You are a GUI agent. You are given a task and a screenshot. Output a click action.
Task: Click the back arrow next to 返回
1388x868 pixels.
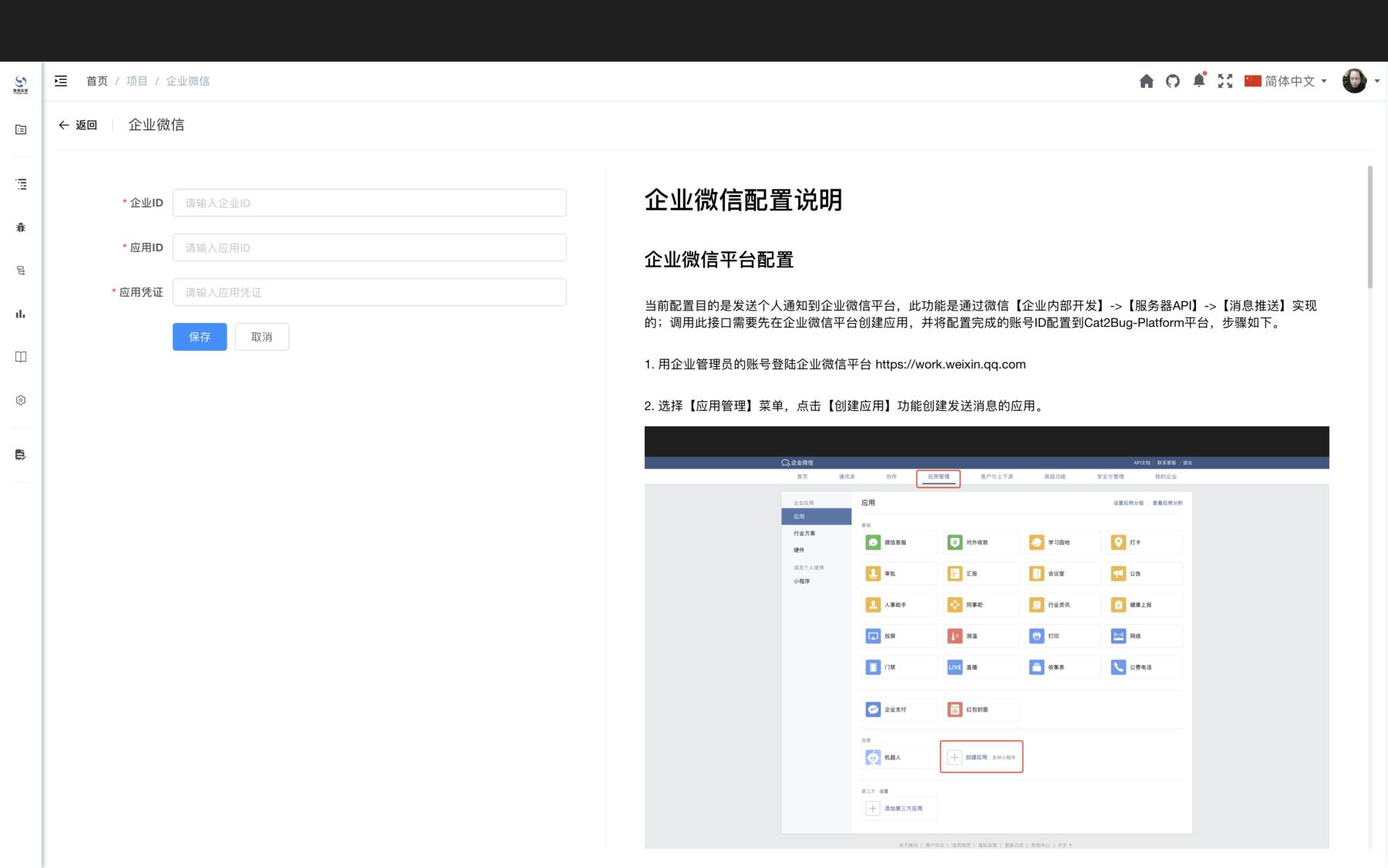64,125
